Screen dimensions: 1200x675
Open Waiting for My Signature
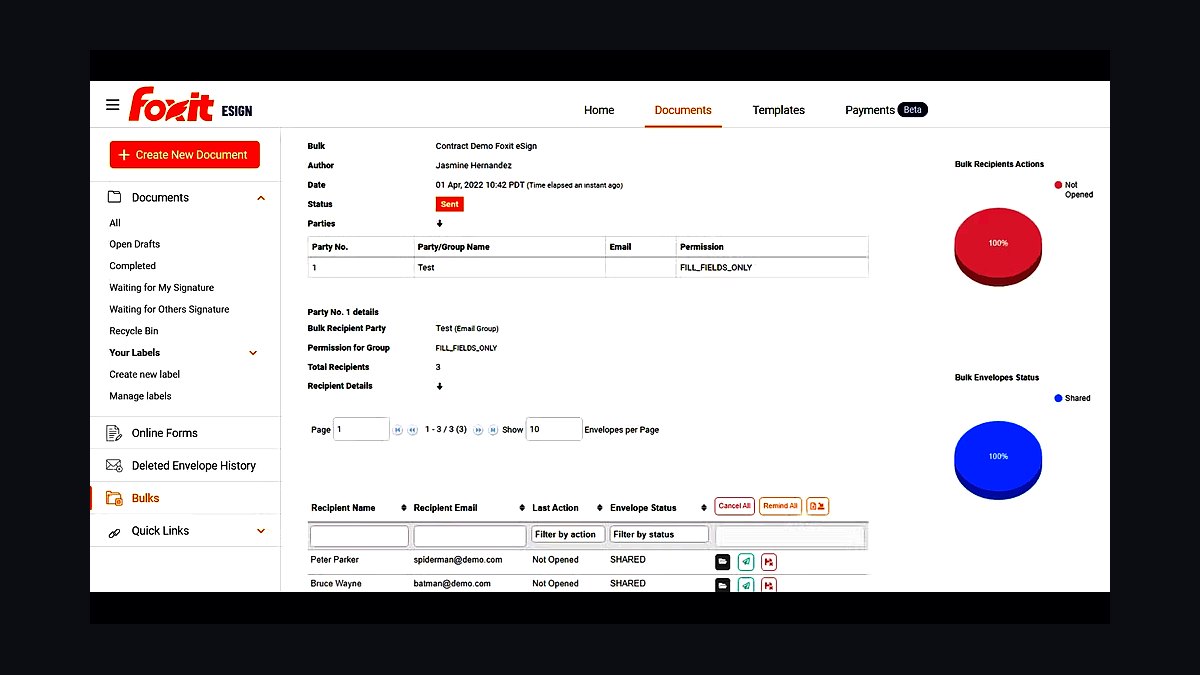pyautogui.click(x=162, y=288)
